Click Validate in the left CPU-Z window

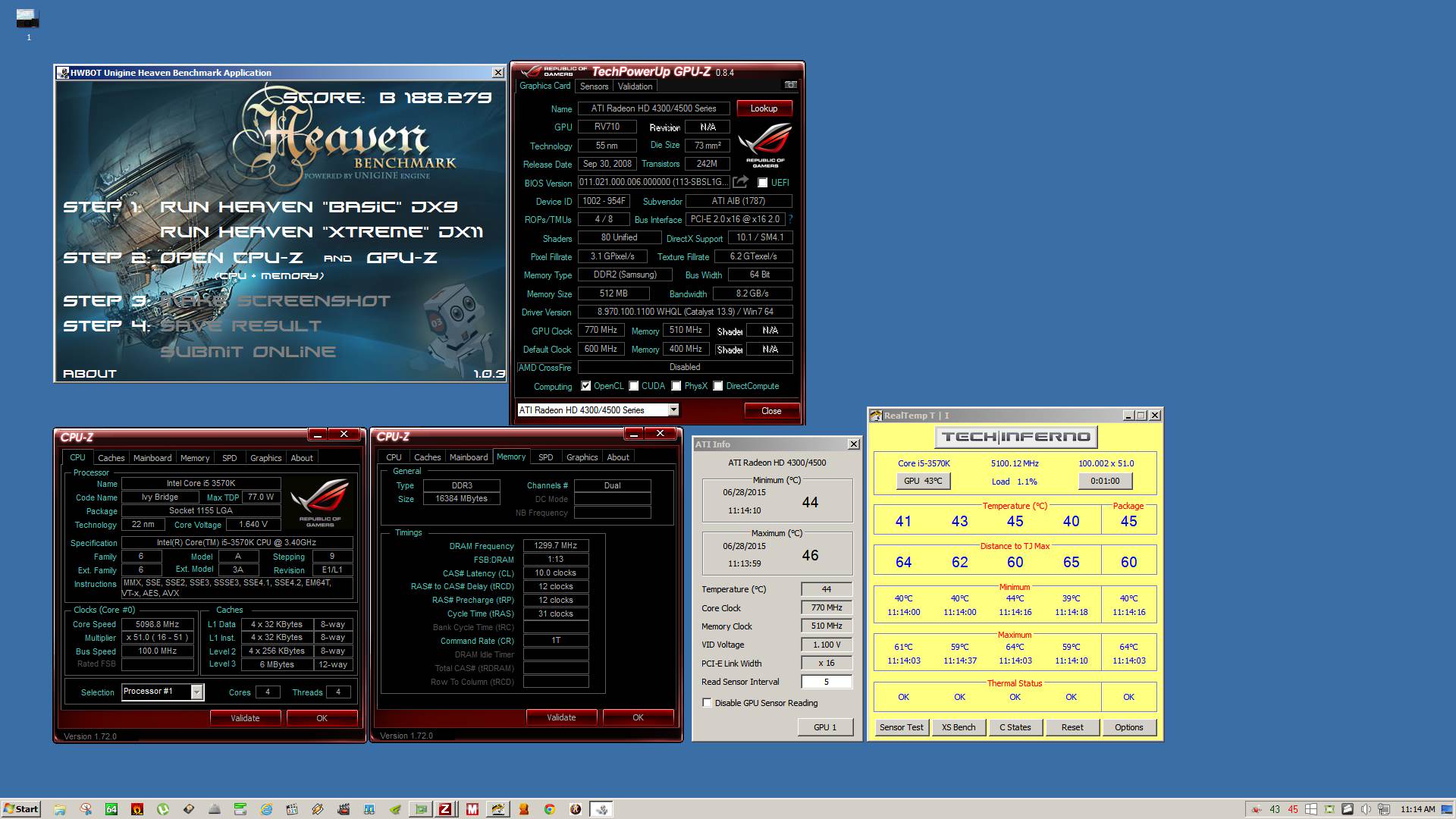tap(245, 718)
